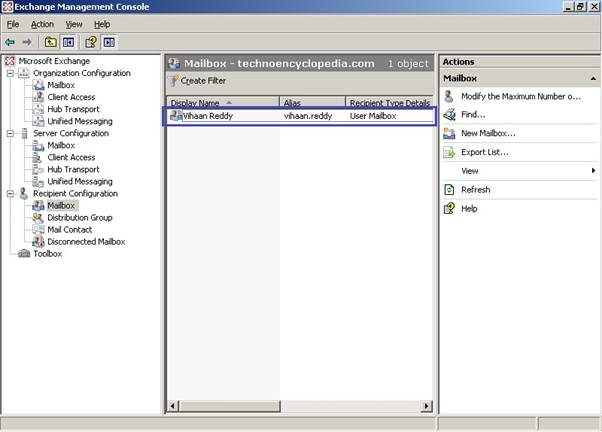Toggle the Show/Hide Console Tree icon

(68, 42)
